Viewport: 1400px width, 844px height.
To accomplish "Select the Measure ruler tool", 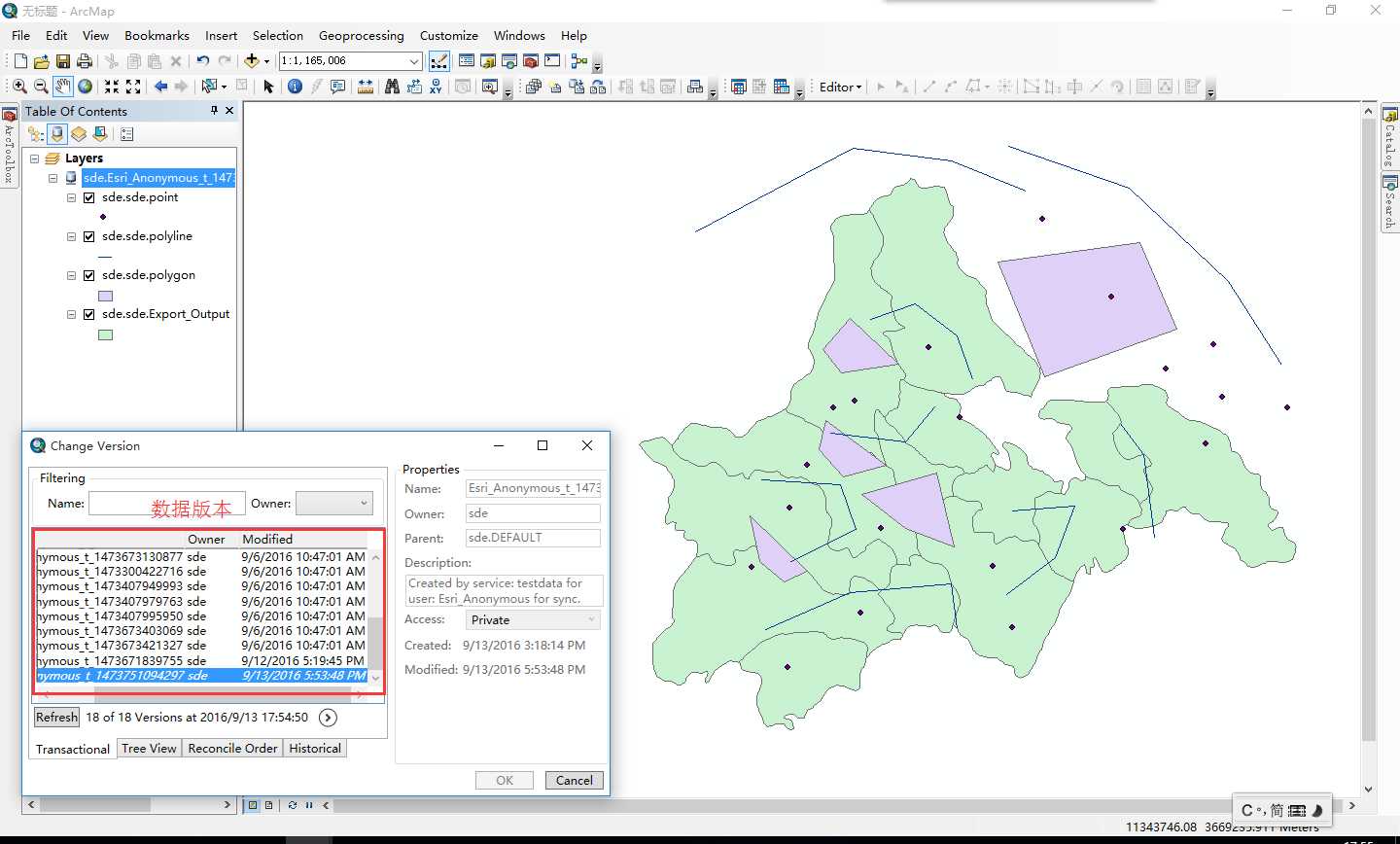I will tap(366, 87).
